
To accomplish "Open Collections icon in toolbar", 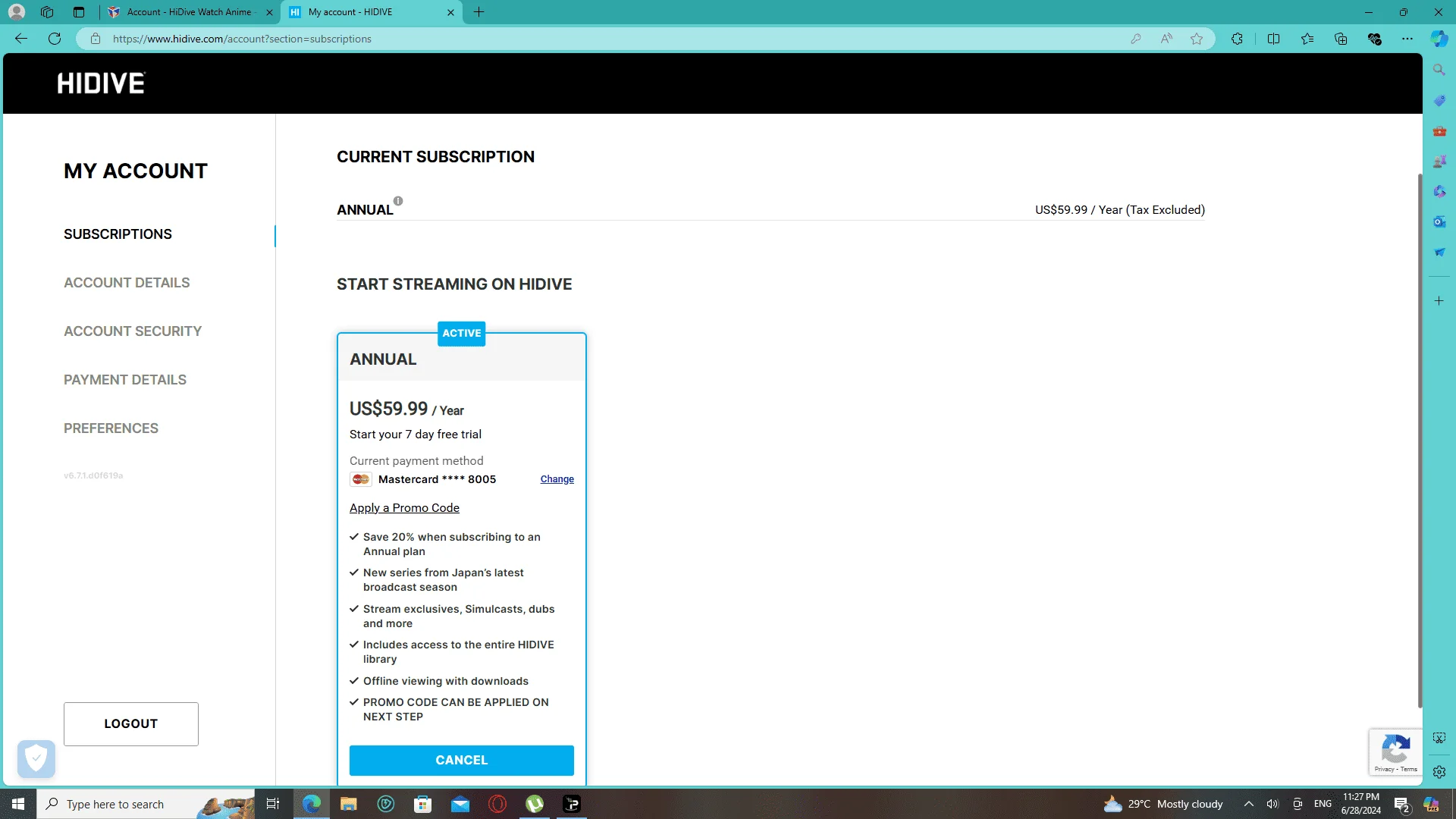I will [x=1341, y=39].
